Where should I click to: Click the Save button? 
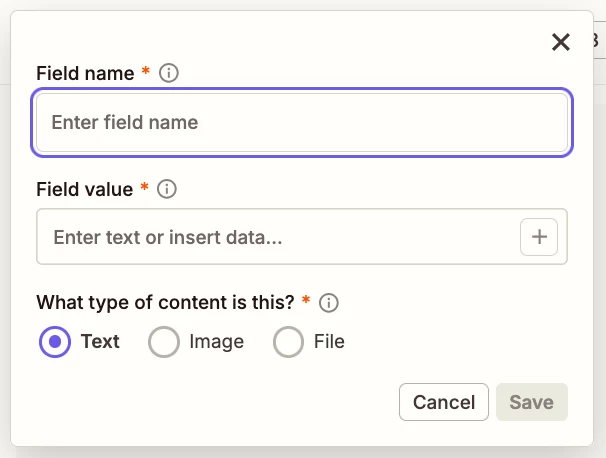click(531, 402)
